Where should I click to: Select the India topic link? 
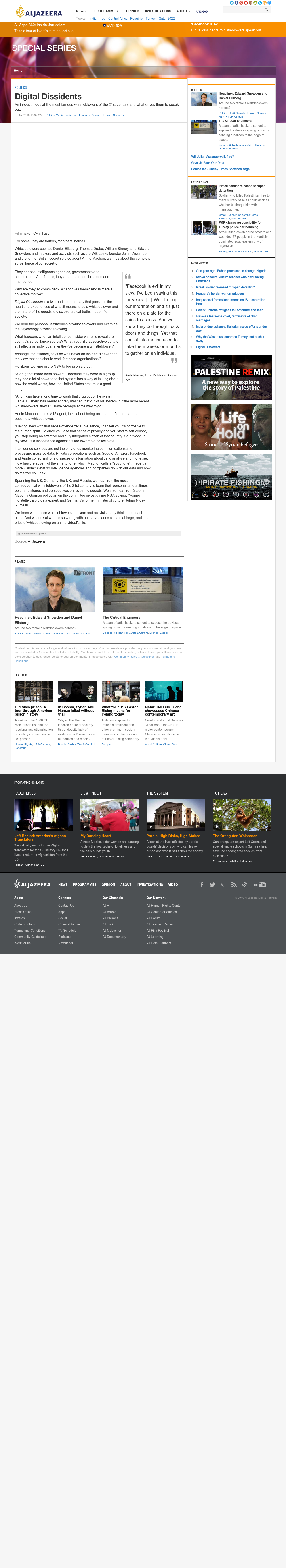(93, 18)
